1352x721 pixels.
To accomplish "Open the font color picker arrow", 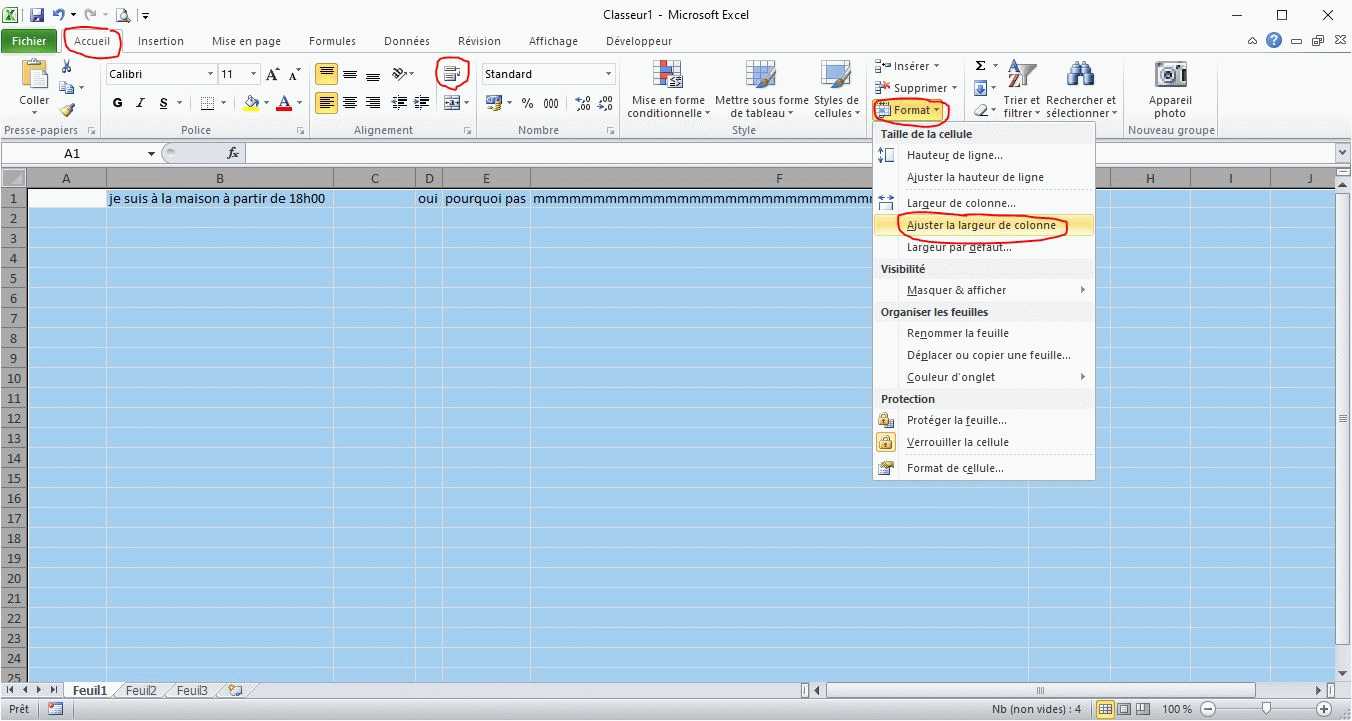I will tap(299, 103).
